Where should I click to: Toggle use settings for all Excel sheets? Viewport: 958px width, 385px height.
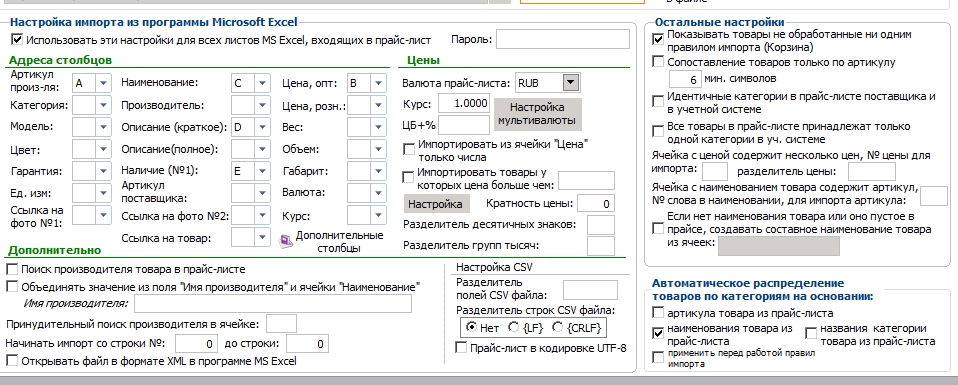pos(16,40)
